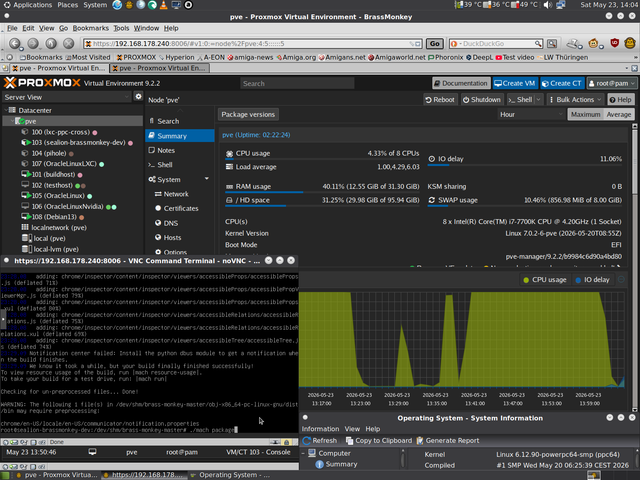Open the VLC cone icon in top panel

coord(164,5)
